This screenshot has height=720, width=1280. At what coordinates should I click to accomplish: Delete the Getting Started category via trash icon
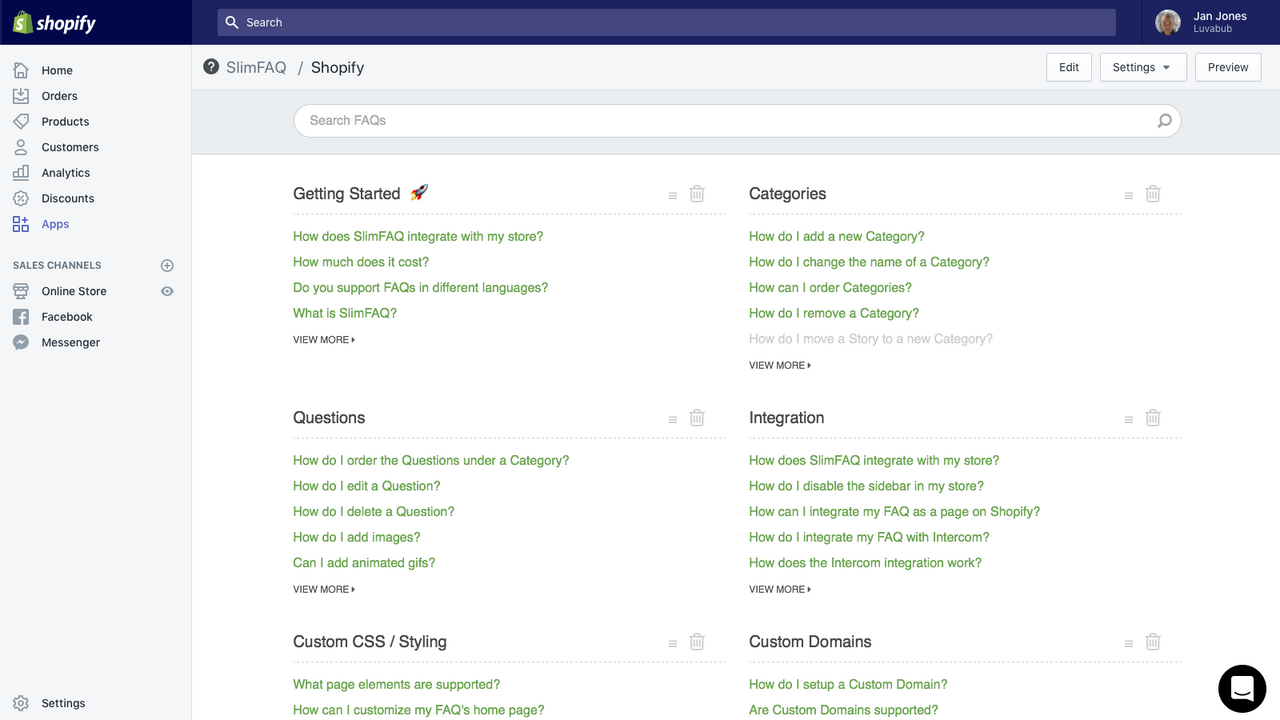tap(697, 194)
